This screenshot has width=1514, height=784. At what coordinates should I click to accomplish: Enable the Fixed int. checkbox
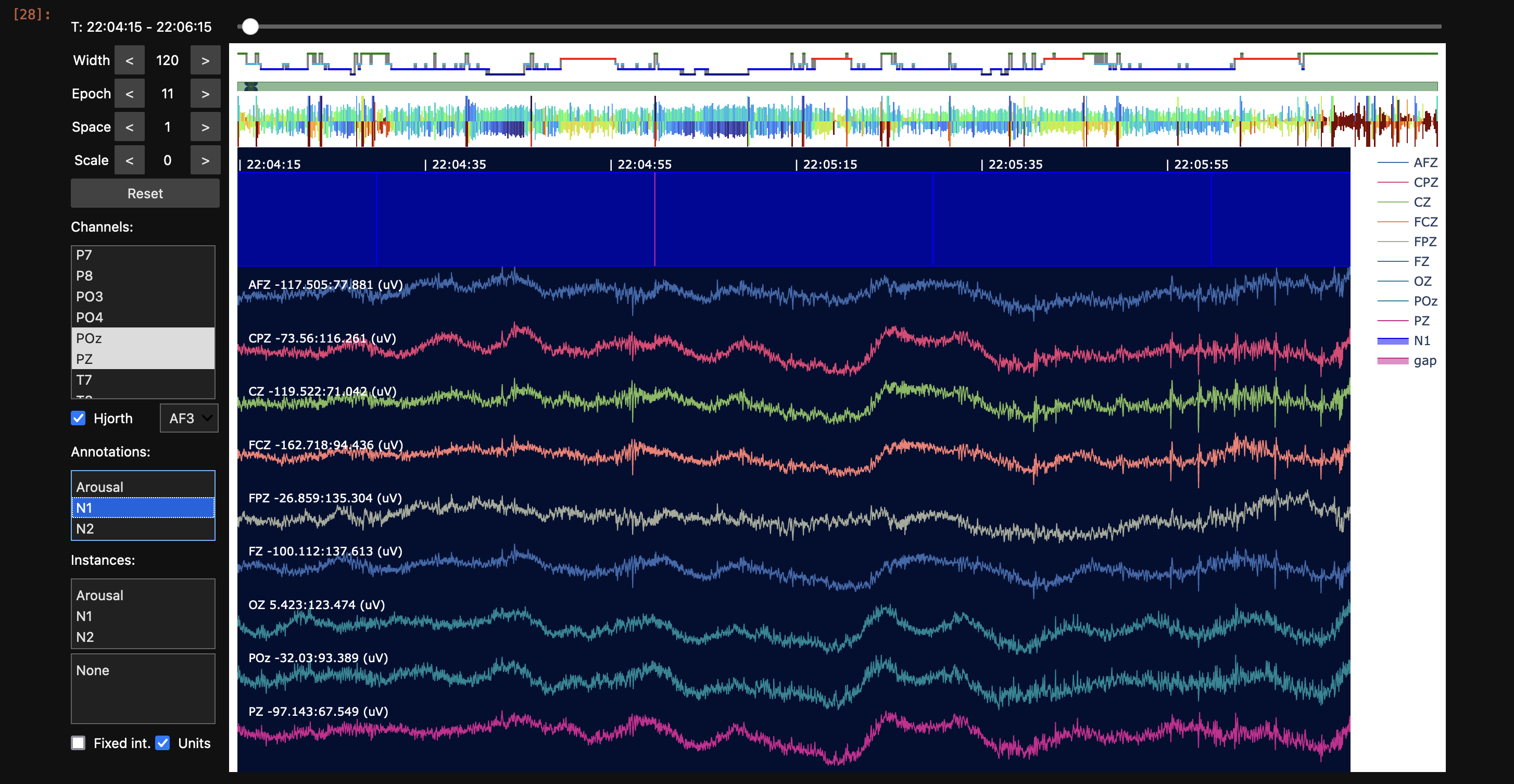[78, 743]
